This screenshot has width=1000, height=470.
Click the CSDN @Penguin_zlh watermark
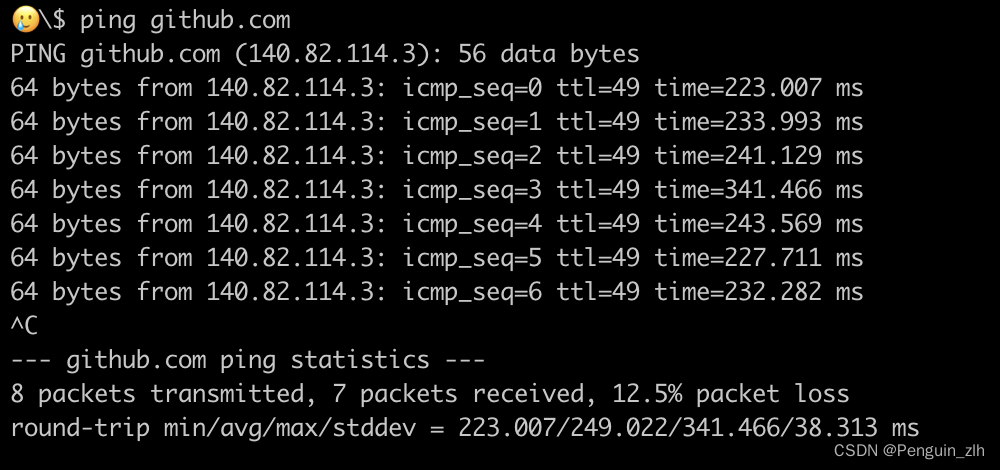[909, 451]
